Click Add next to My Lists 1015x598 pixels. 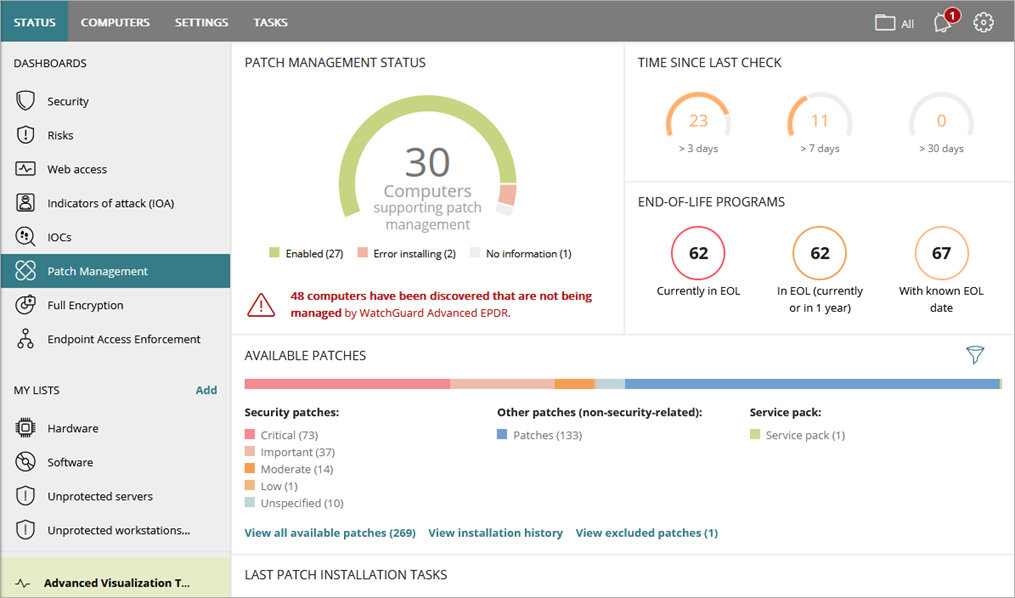point(206,390)
